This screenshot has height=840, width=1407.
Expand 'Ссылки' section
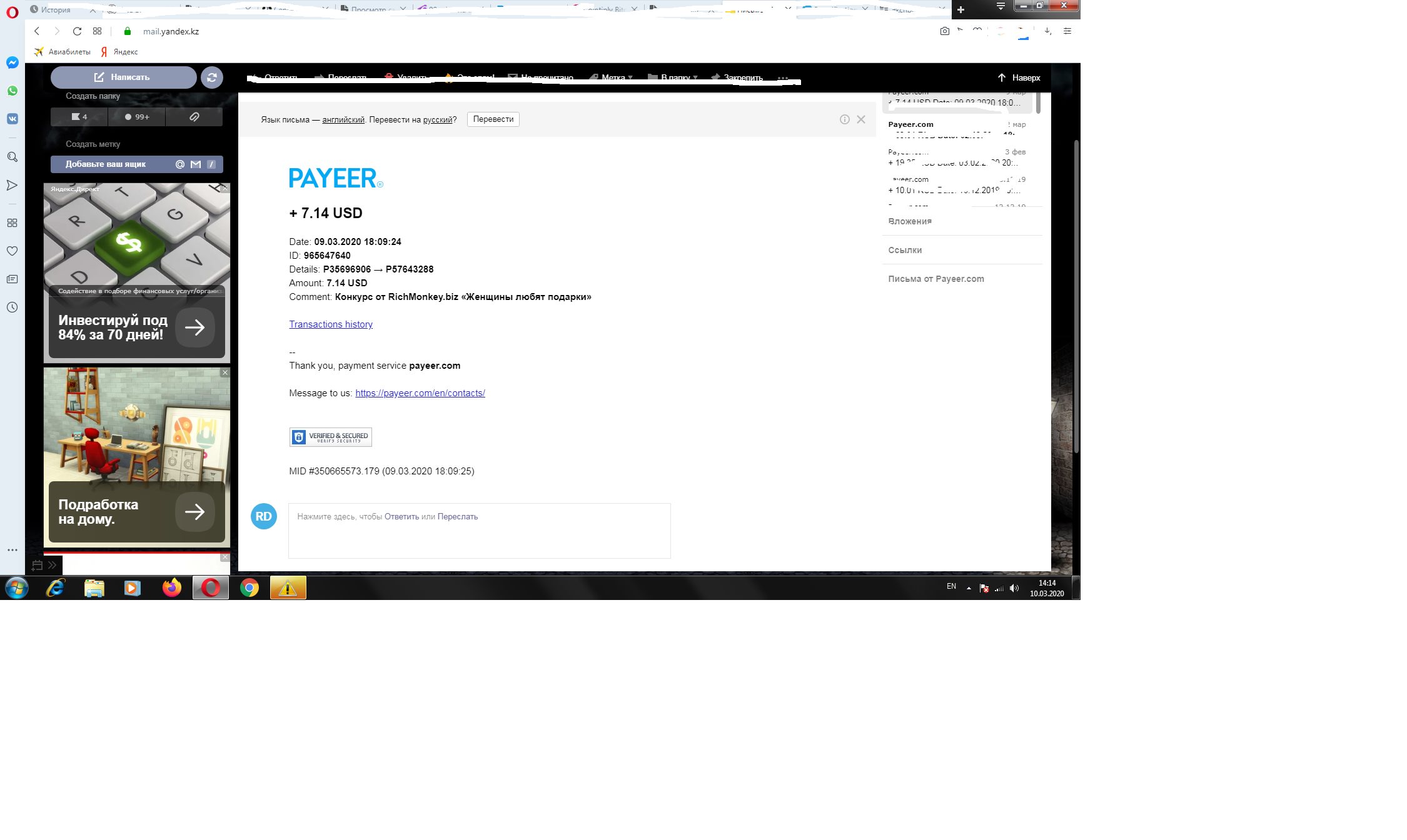(905, 250)
